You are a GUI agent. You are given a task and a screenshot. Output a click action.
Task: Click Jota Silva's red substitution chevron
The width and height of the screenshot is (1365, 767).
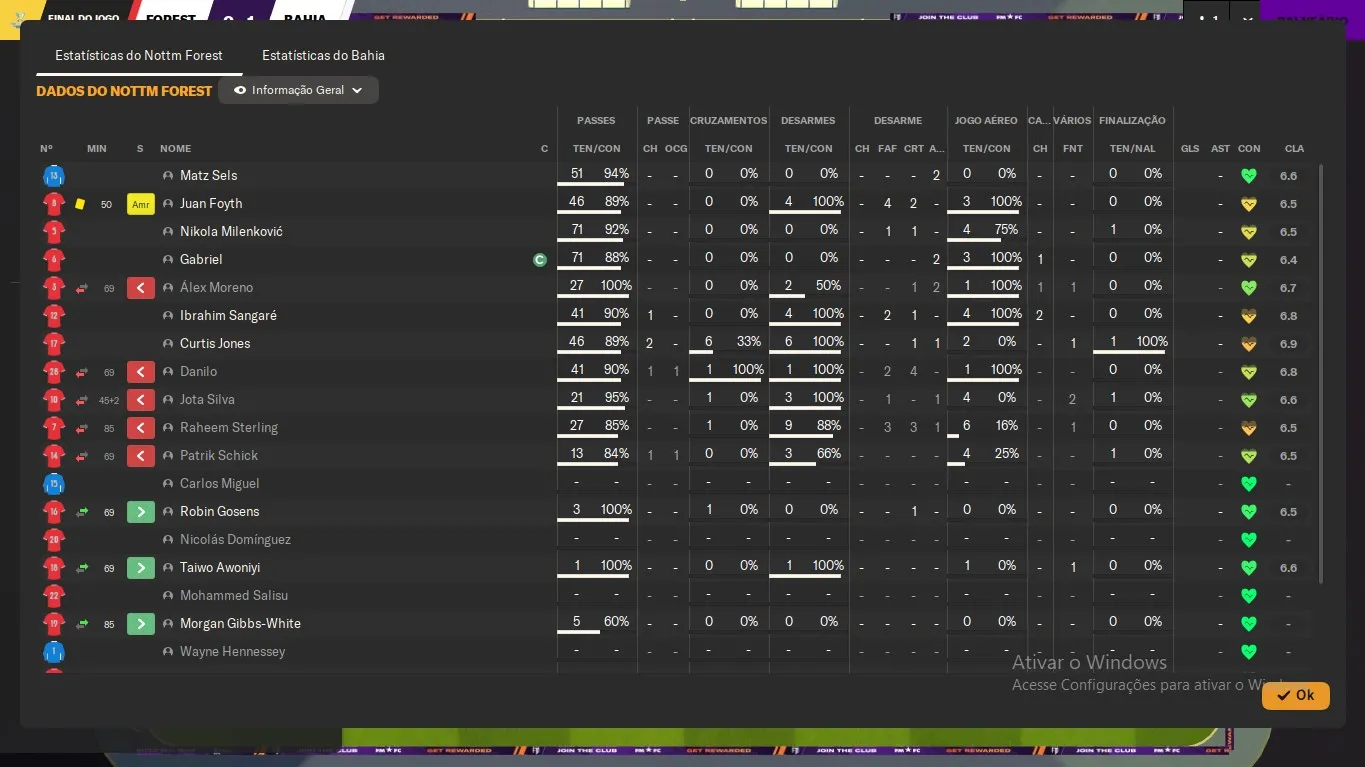pyautogui.click(x=141, y=400)
